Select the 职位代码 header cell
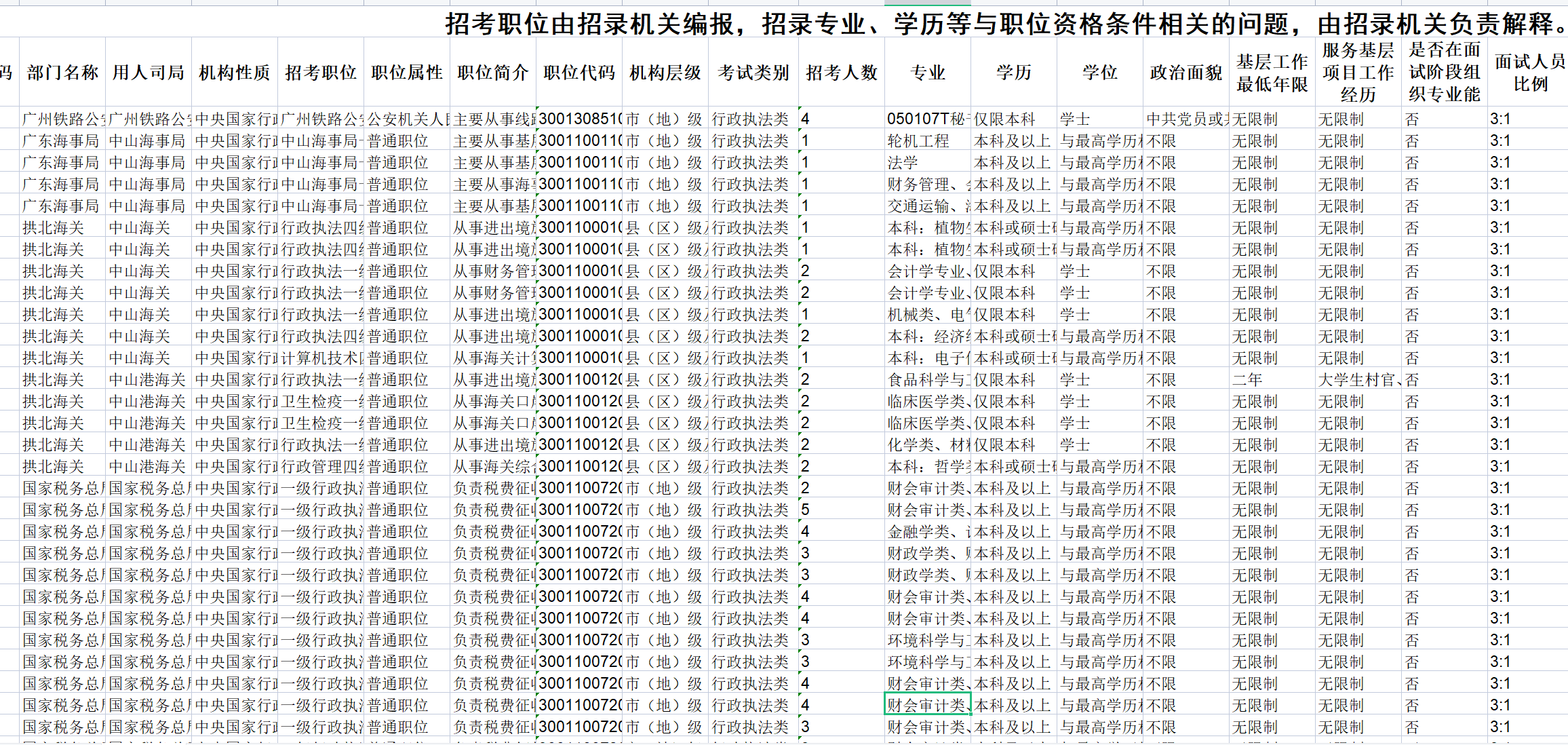Image resolution: width=1568 pixels, height=745 pixels. (x=579, y=72)
